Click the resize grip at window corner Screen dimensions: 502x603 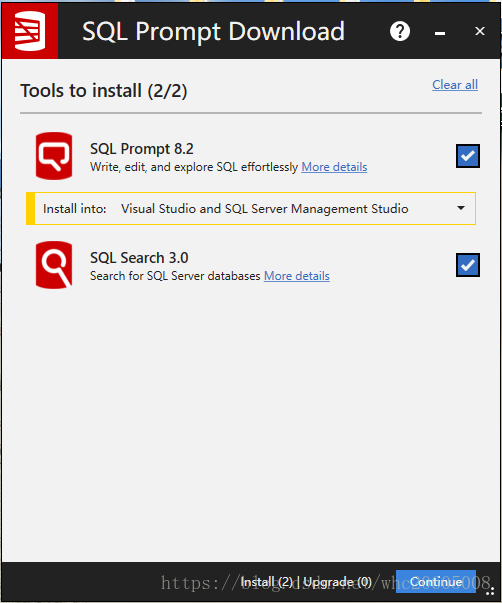[490, 591]
